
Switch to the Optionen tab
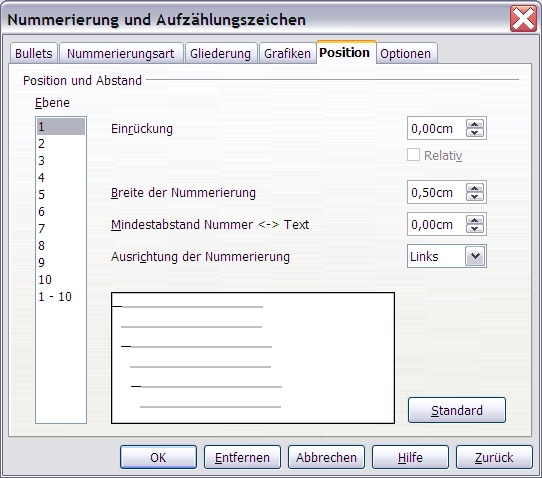(406, 54)
